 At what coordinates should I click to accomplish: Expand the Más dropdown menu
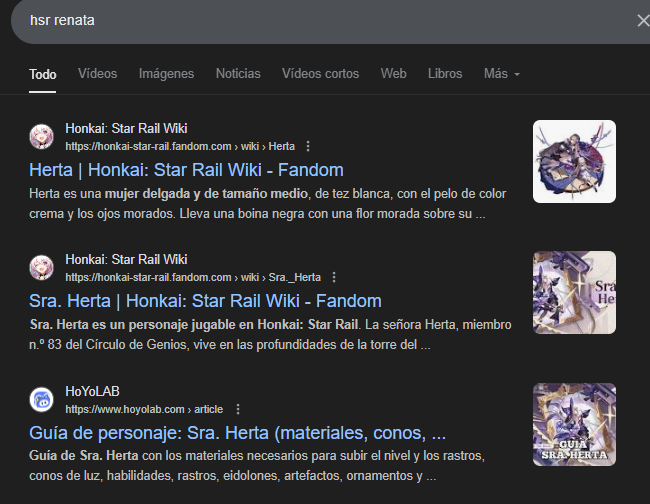502,74
